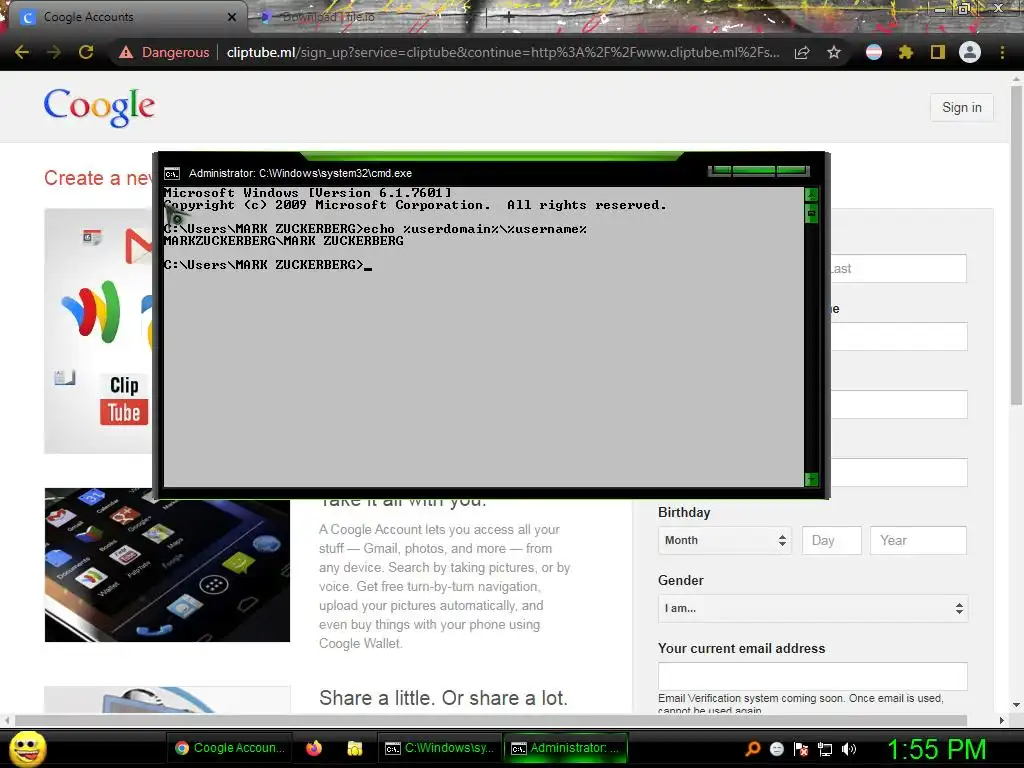The height and width of the screenshot is (768, 1024).
Task: Click the URL in the address bar
Action: click(503, 52)
